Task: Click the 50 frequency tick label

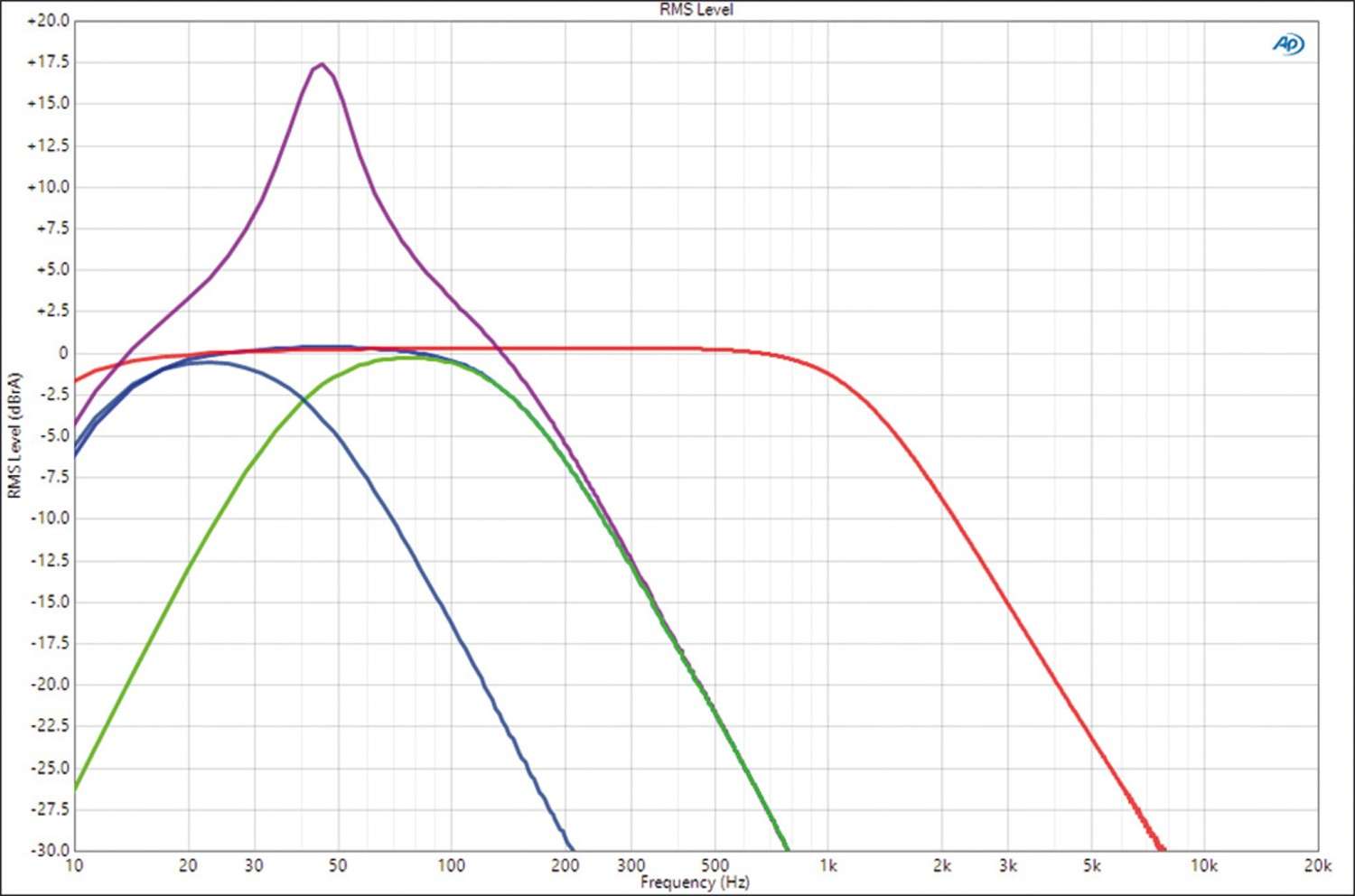Action: (x=338, y=865)
